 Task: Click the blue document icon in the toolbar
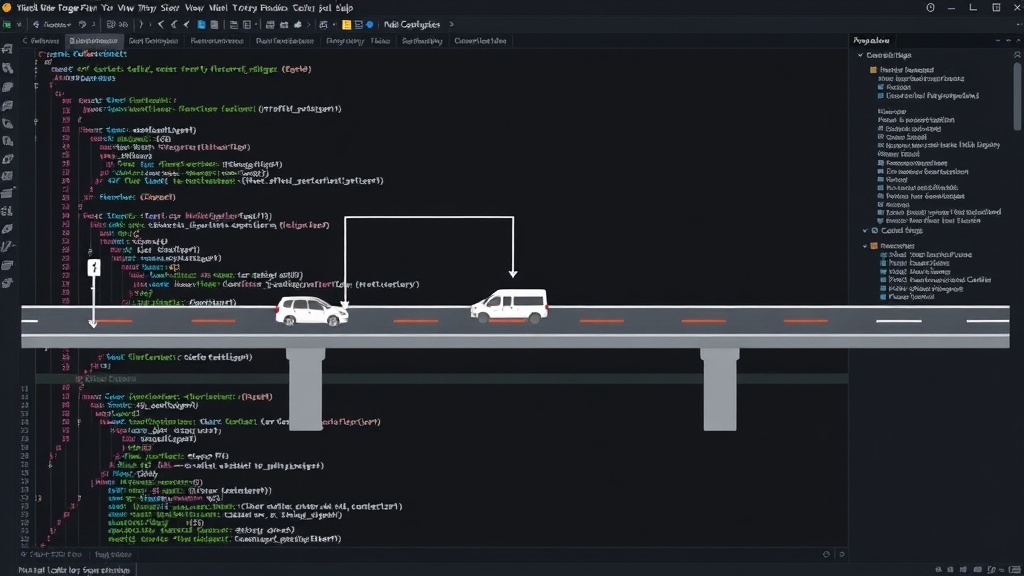pos(201,25)
